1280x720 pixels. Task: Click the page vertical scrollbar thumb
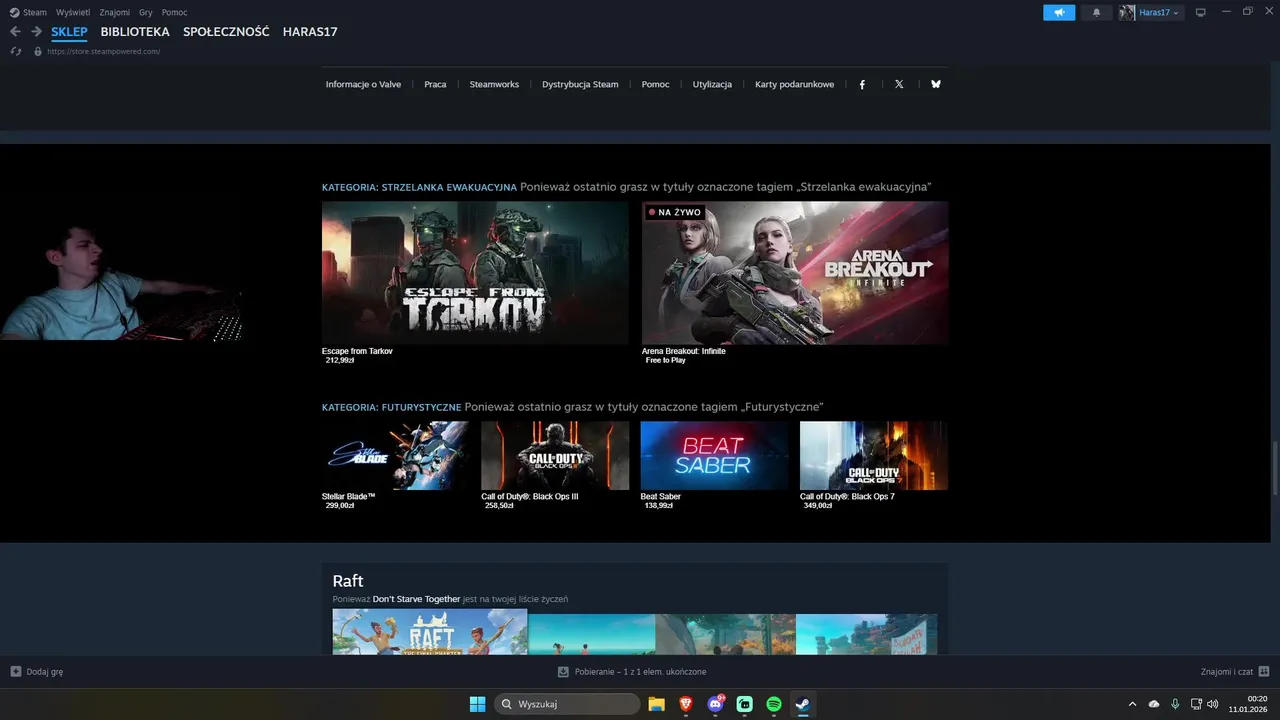coord(1274,467)
